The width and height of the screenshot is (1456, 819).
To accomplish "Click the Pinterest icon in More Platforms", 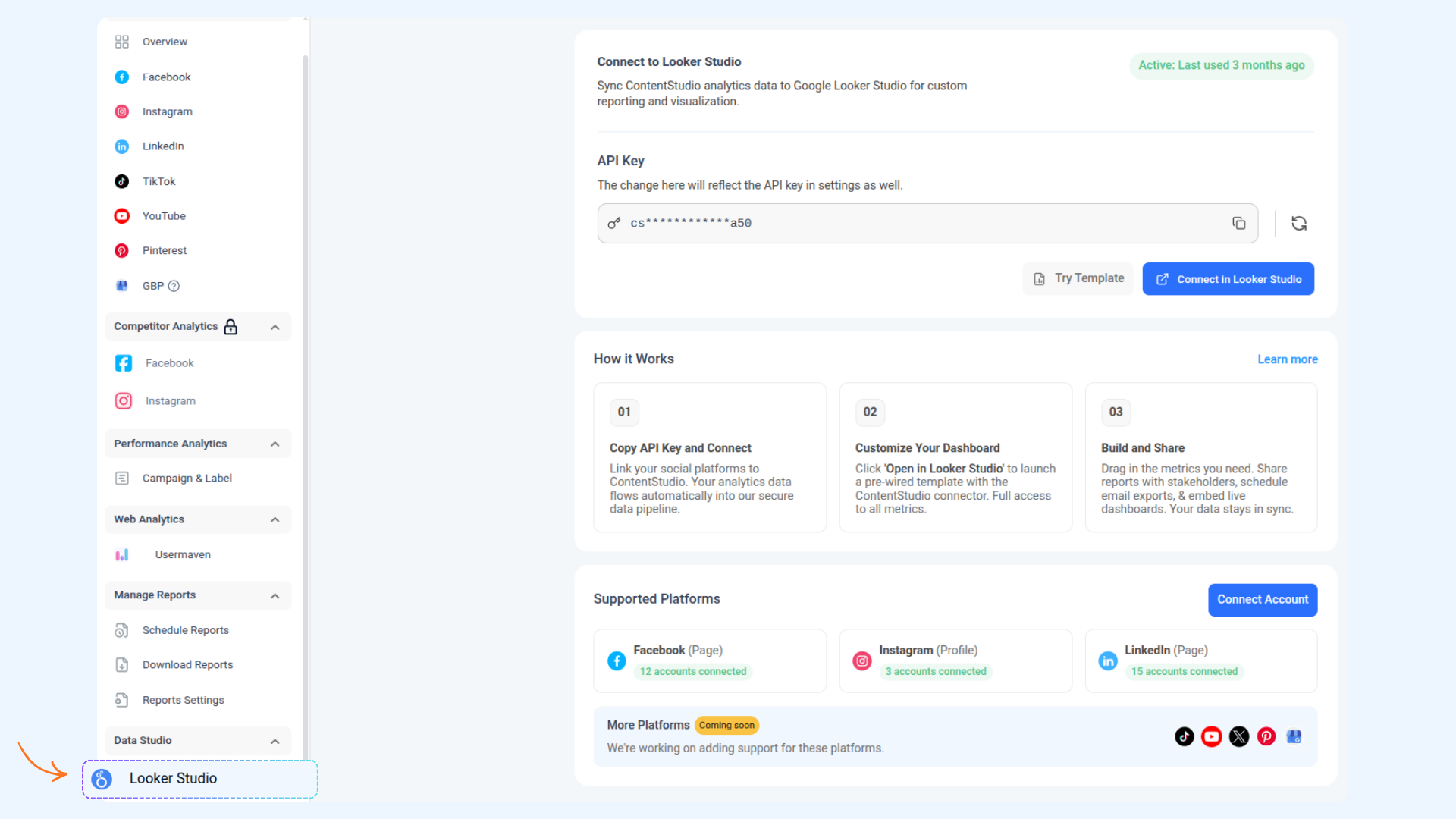I will [x=1266, y=736].
